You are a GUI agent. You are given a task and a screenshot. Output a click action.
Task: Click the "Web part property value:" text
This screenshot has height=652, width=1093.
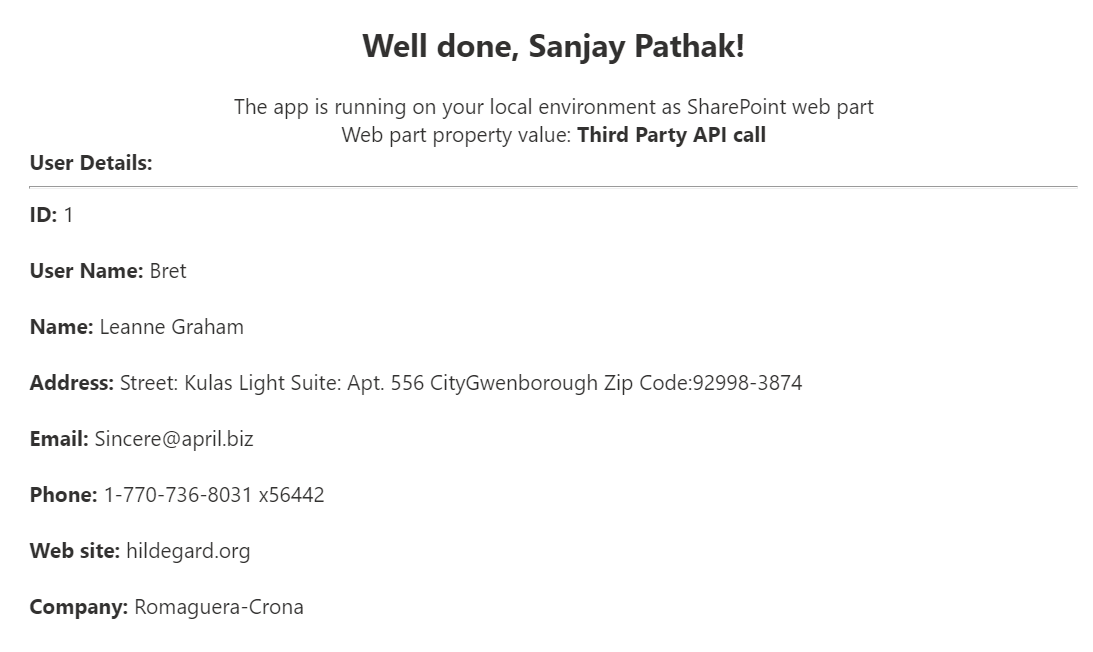click(457, 135)
